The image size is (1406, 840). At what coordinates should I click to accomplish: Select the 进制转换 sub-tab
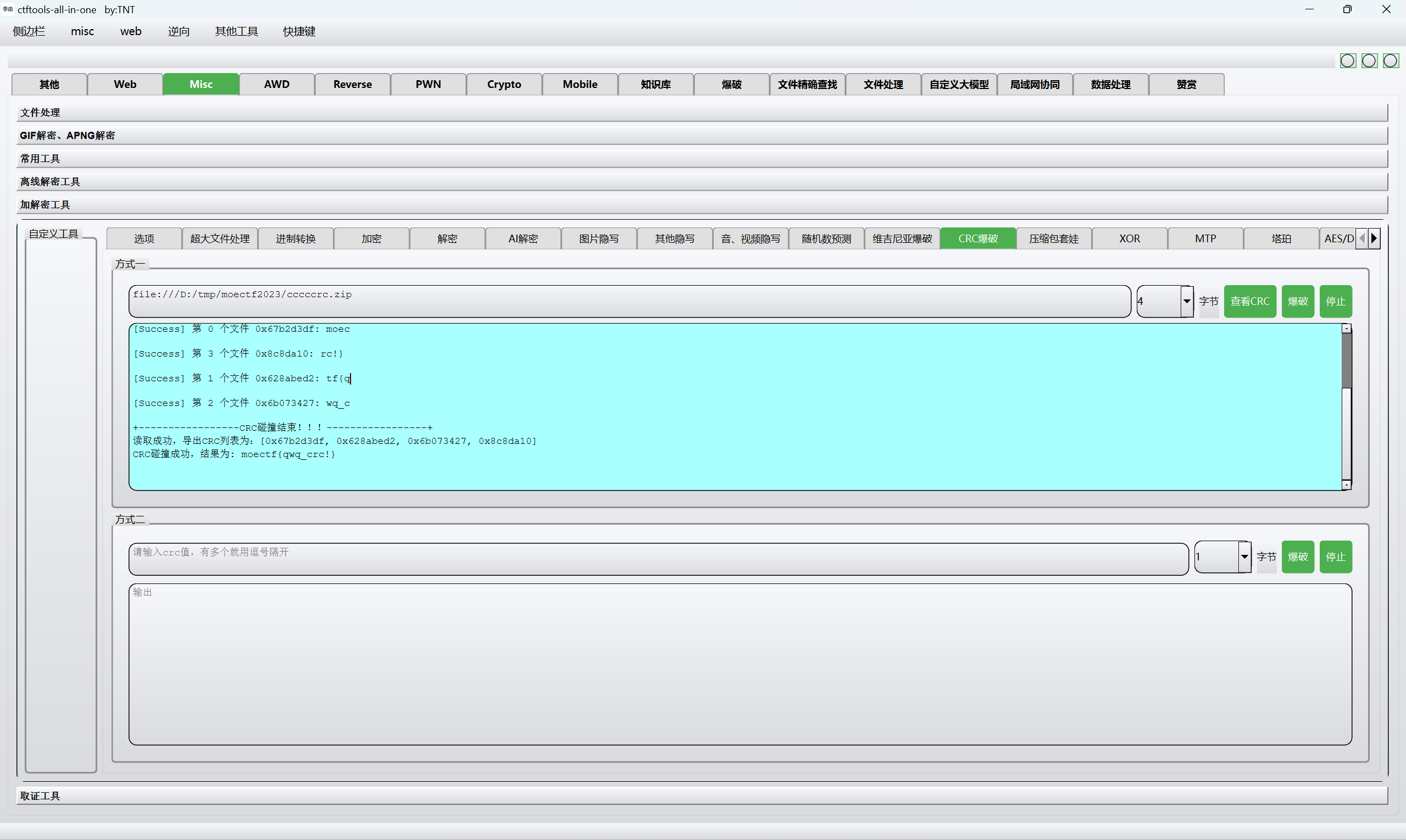296,238
